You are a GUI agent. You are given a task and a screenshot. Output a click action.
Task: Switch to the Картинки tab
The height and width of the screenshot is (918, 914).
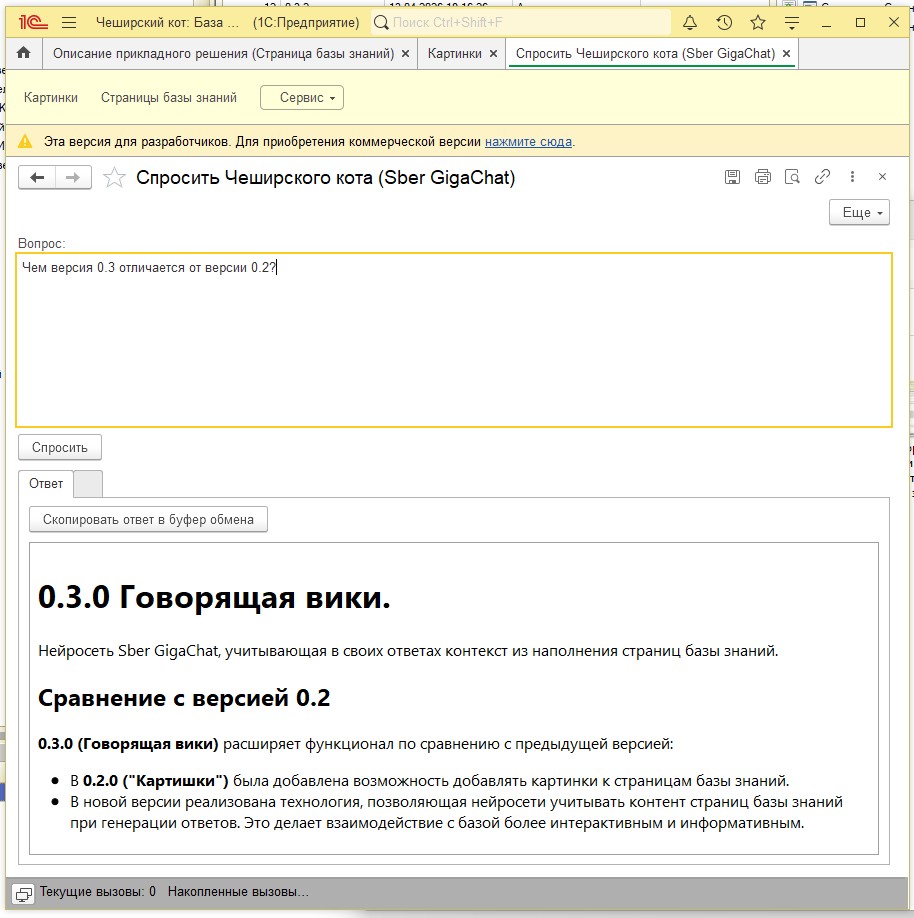[455, 53]
